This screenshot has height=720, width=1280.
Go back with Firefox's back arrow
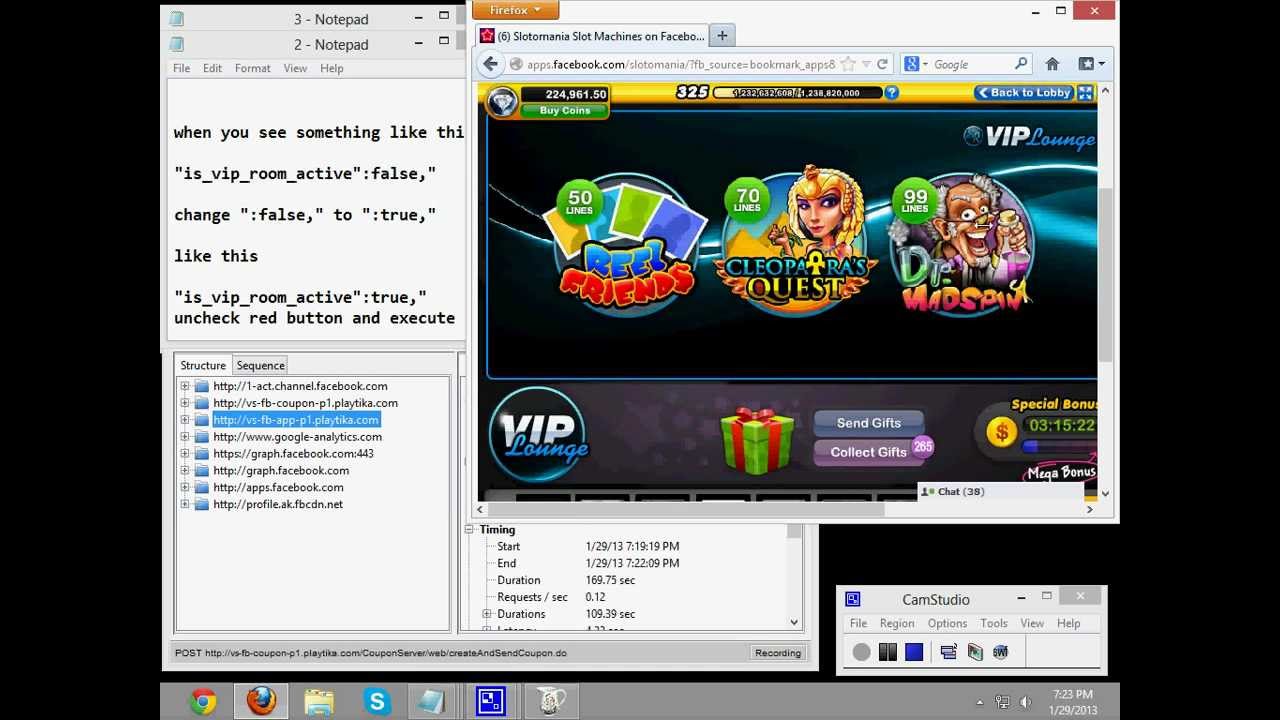pyautogui.click(x=490, y=64)
